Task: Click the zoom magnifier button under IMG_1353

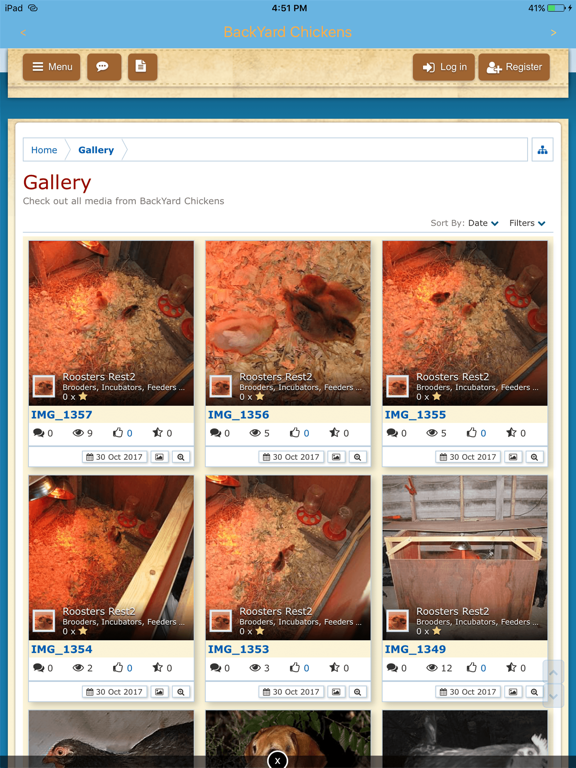Action: point(358,692)
